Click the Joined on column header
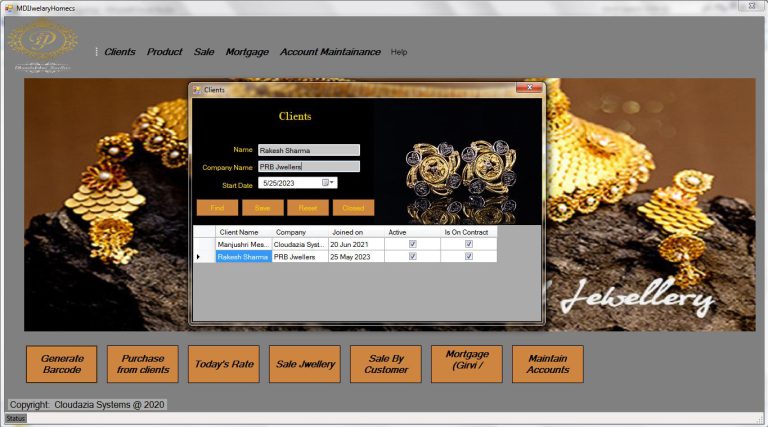This screenshot has height=427, width=768. (356, 232)
